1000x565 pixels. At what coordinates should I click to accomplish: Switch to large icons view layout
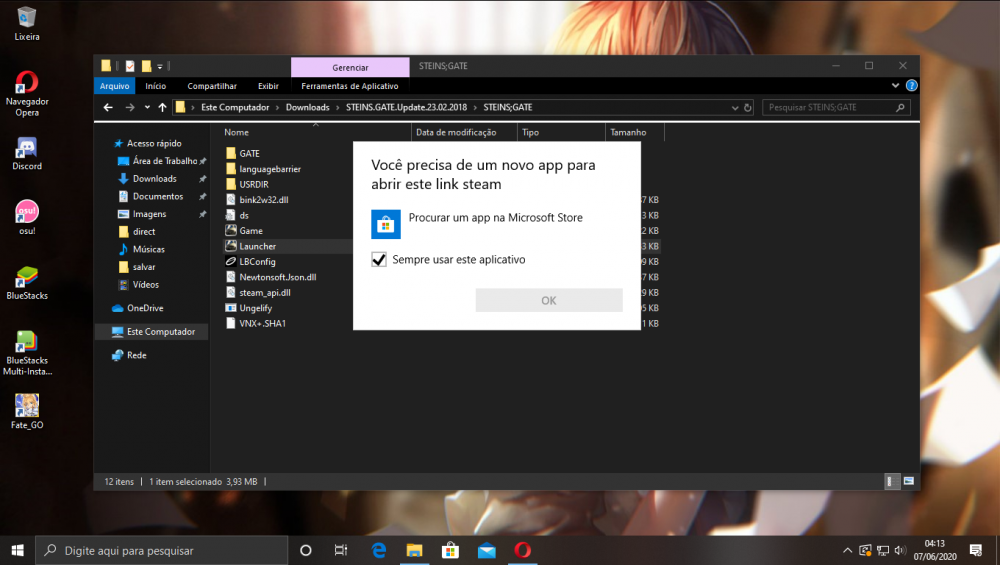point(909,481)
